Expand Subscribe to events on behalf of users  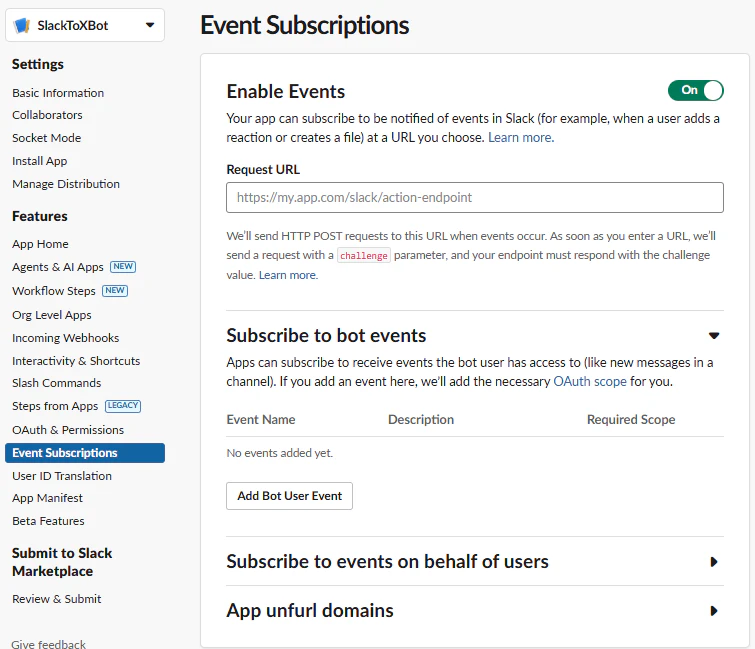point(714,562)
